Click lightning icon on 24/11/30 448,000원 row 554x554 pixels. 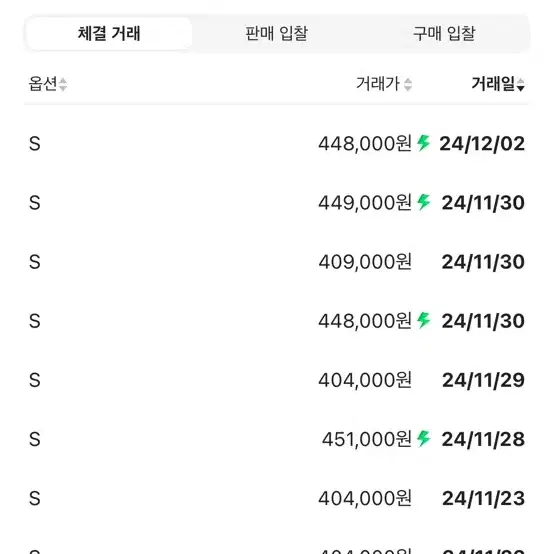pyautogui.click(x=423, y=320)
